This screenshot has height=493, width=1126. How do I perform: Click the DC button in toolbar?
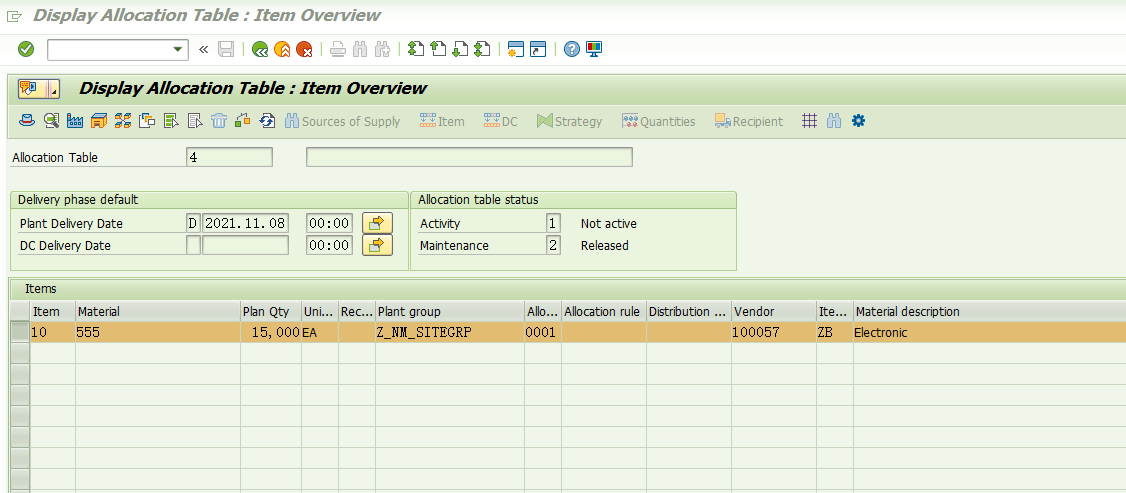(501, 121)
